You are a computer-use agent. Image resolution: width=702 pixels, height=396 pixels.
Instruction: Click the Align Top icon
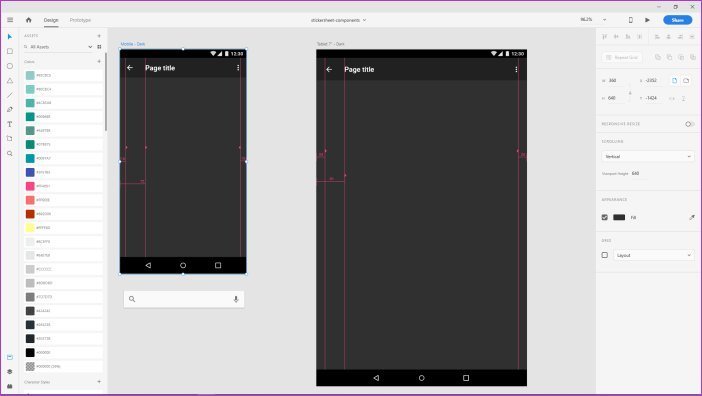604,36
